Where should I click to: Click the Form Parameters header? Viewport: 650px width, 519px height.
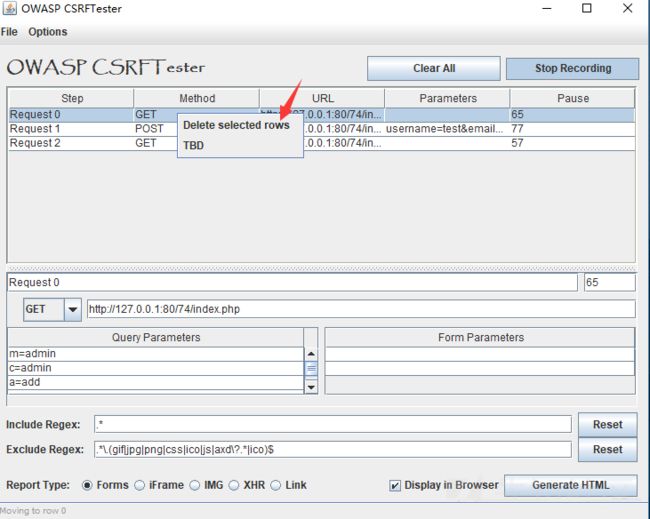[480, 337]
